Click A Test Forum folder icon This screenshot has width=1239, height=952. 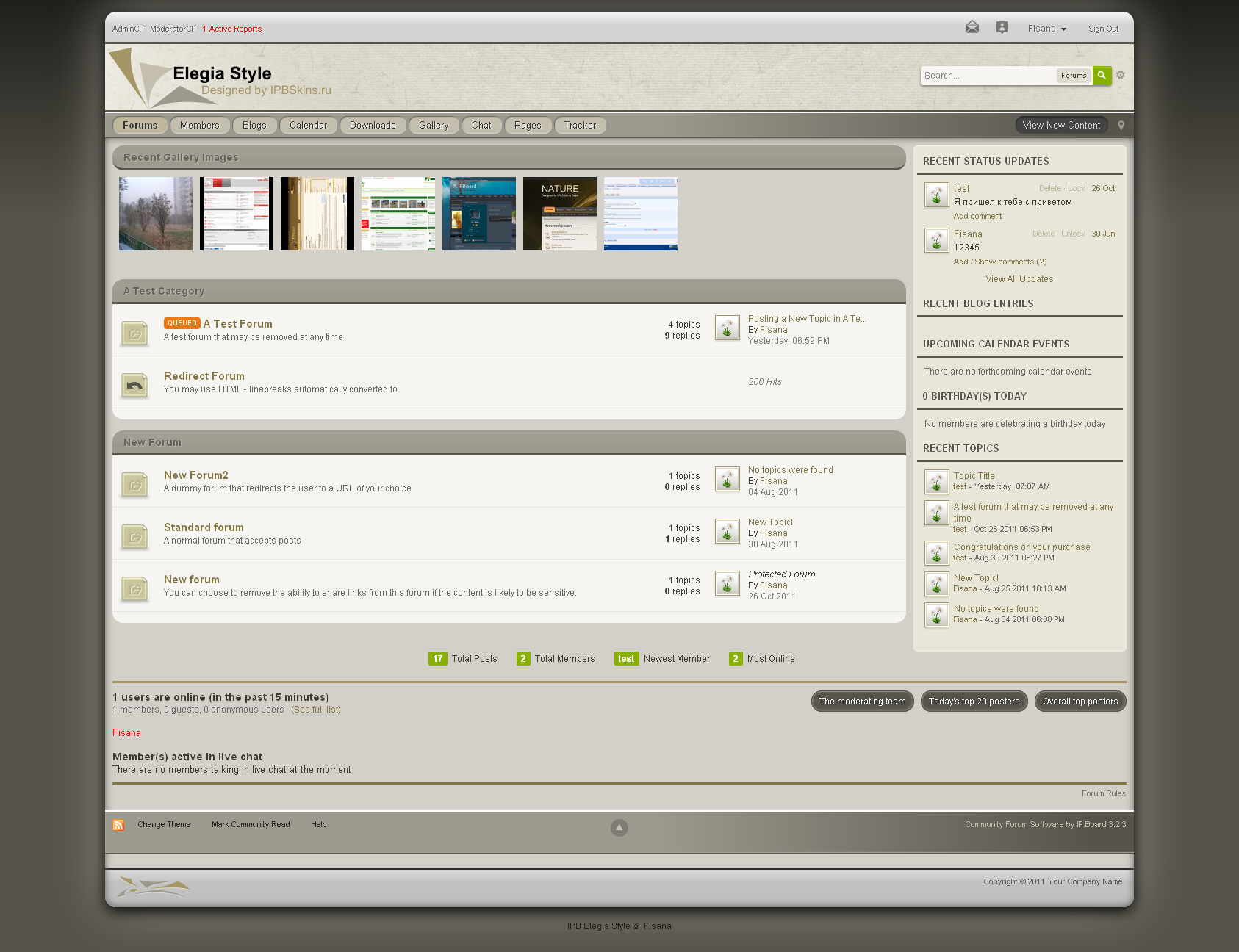[x=134, y=333]
